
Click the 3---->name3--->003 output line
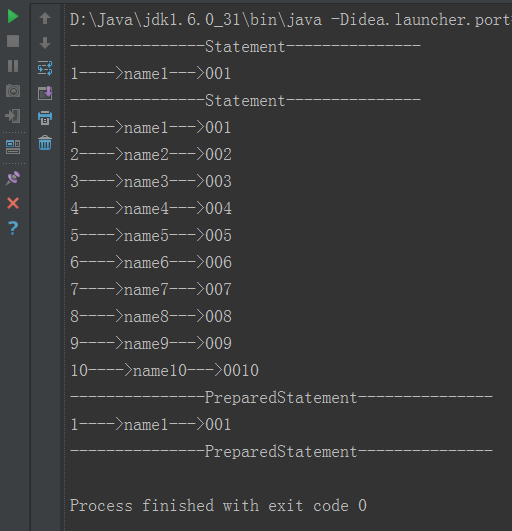151,182
